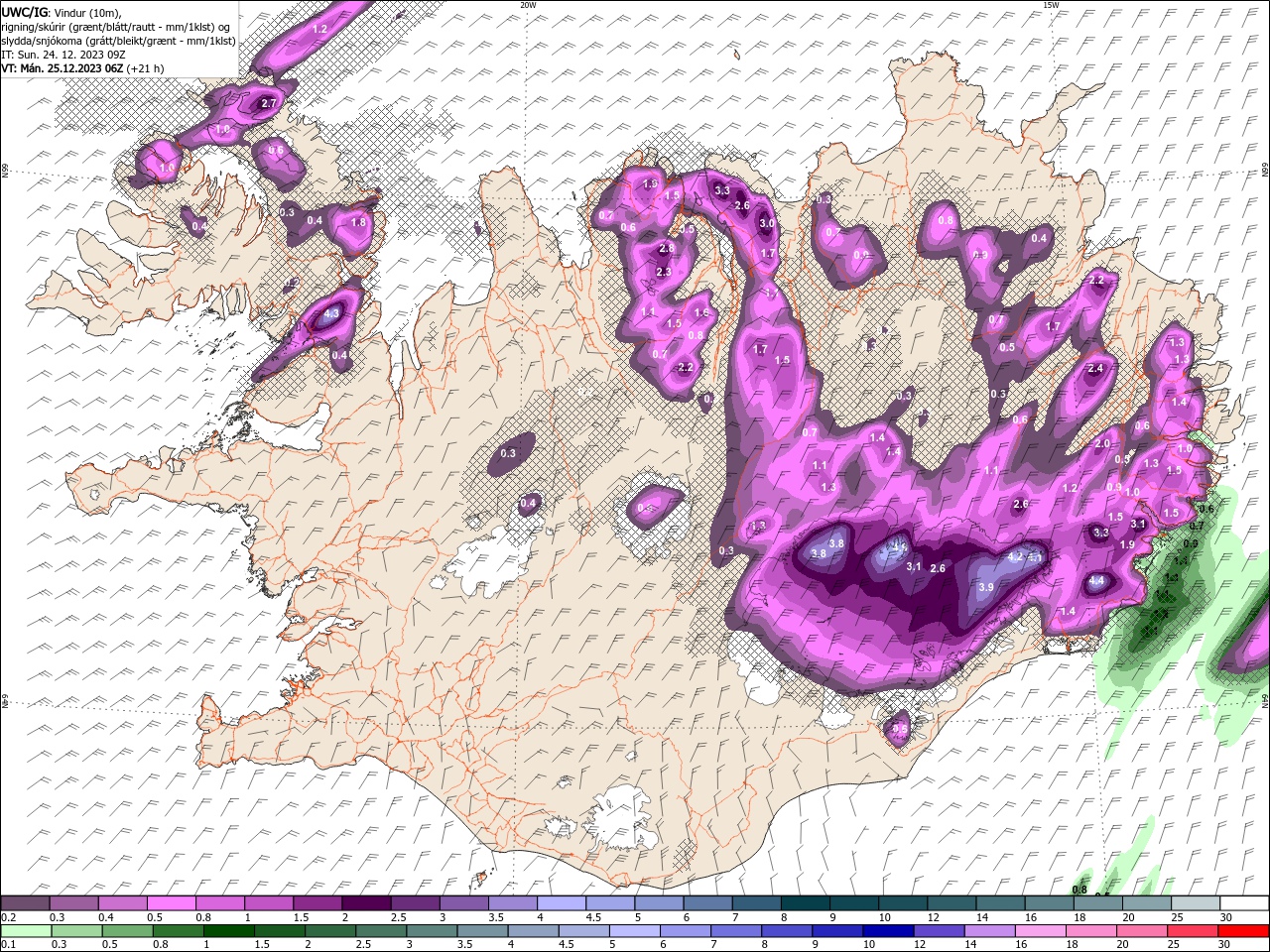1270x952 pixels.
Task: Click the 0.2 label in the upper legend row
Action: coord(9,917)
